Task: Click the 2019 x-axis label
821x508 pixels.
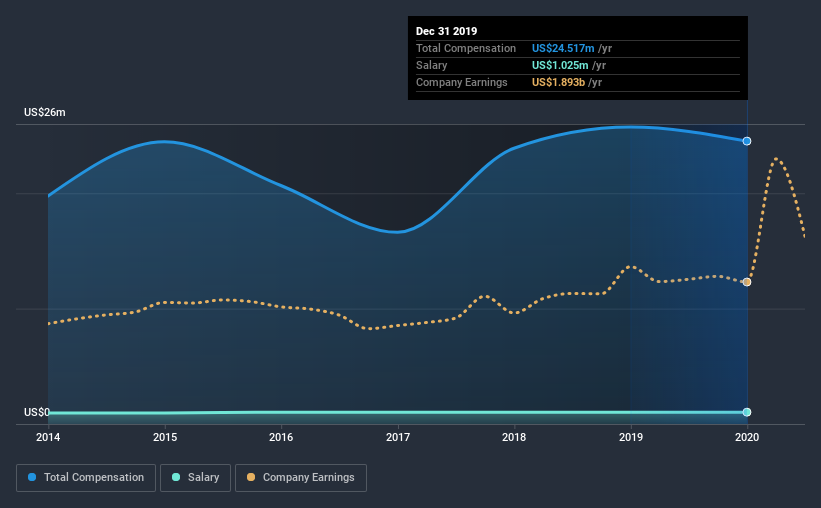Action: coord(631,437)
